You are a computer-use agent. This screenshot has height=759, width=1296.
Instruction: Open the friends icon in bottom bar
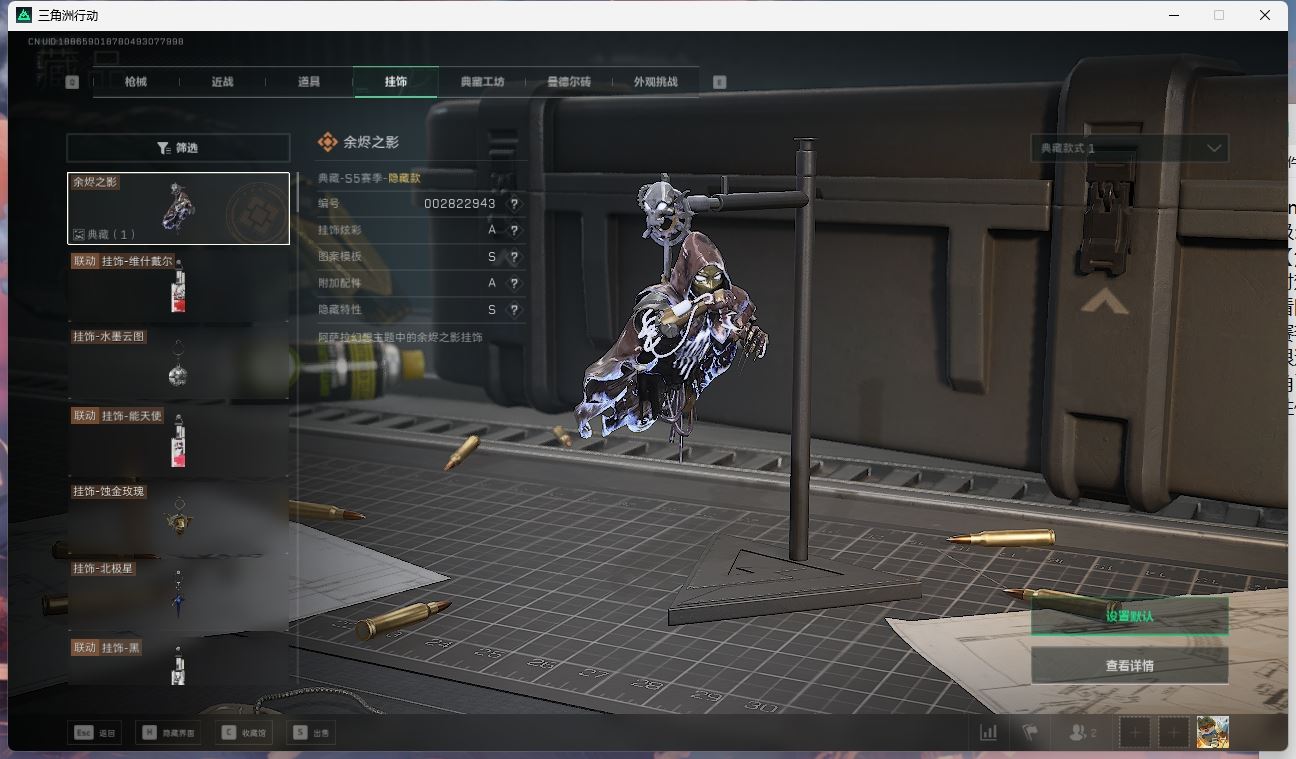coord(1081,733)
